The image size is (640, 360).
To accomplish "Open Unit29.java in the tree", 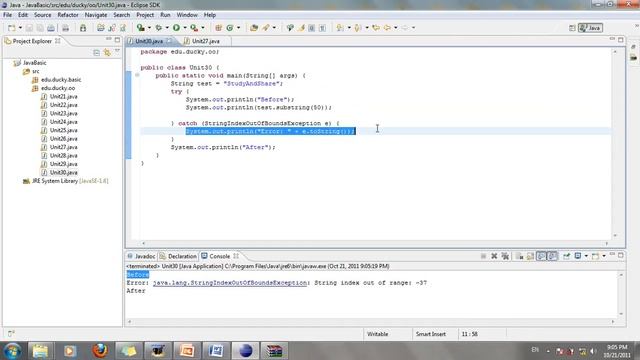I will point(63,164).
